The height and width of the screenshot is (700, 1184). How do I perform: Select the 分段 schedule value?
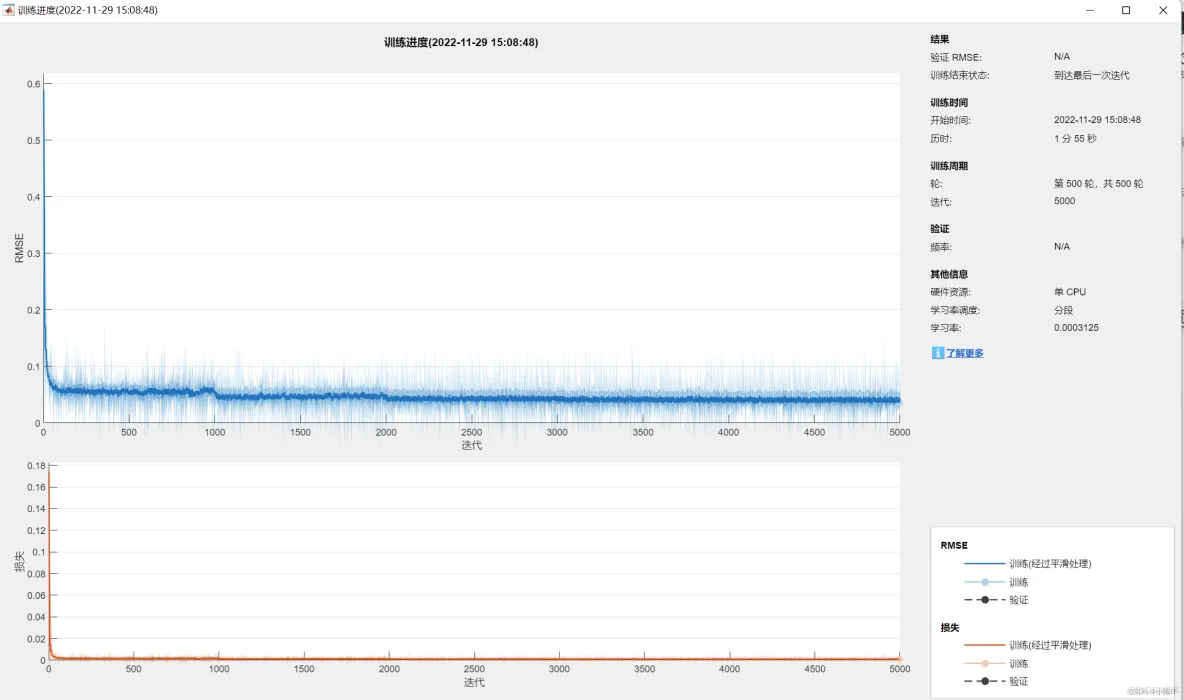click(1063, 310)
